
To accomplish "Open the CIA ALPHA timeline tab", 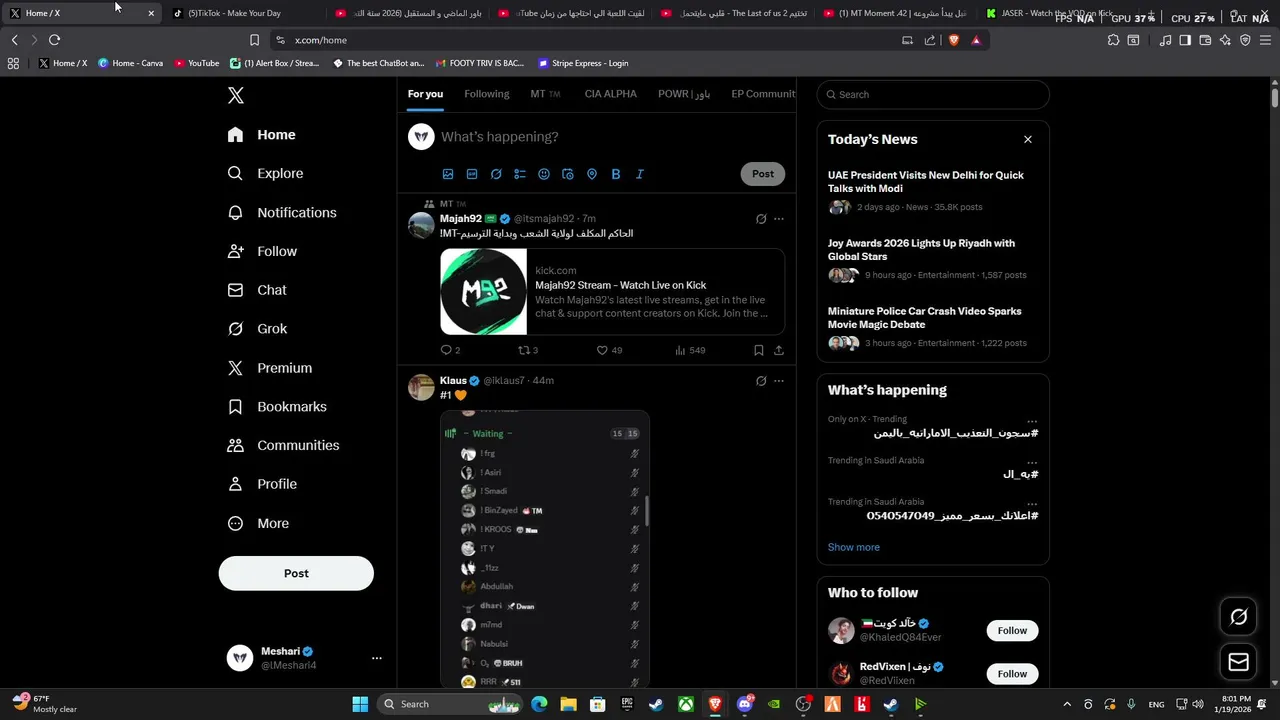I will [x=611, y=94].
